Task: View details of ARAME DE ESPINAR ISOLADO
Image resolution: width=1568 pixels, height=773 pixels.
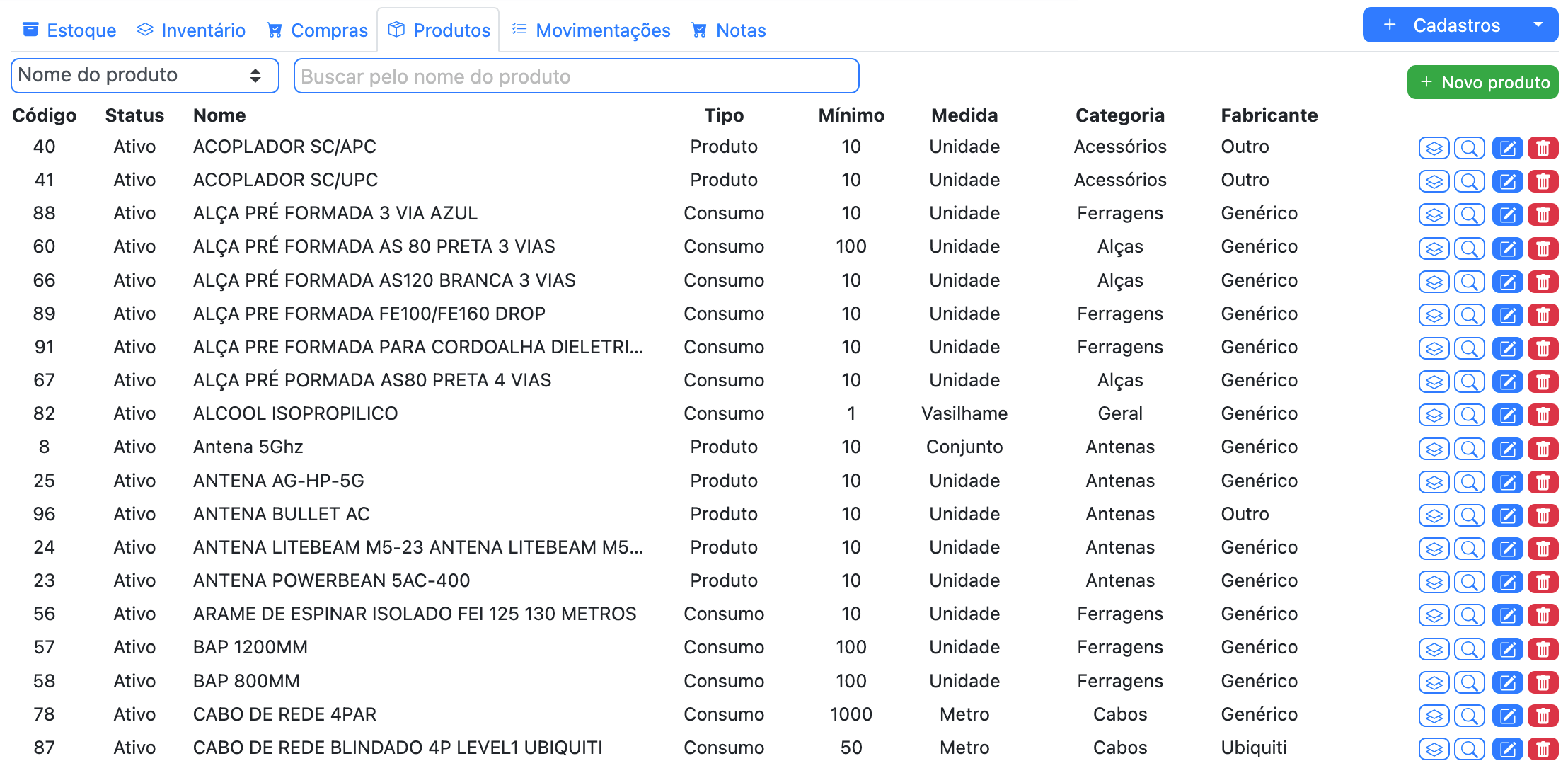Action: (x=1470, y=615)
